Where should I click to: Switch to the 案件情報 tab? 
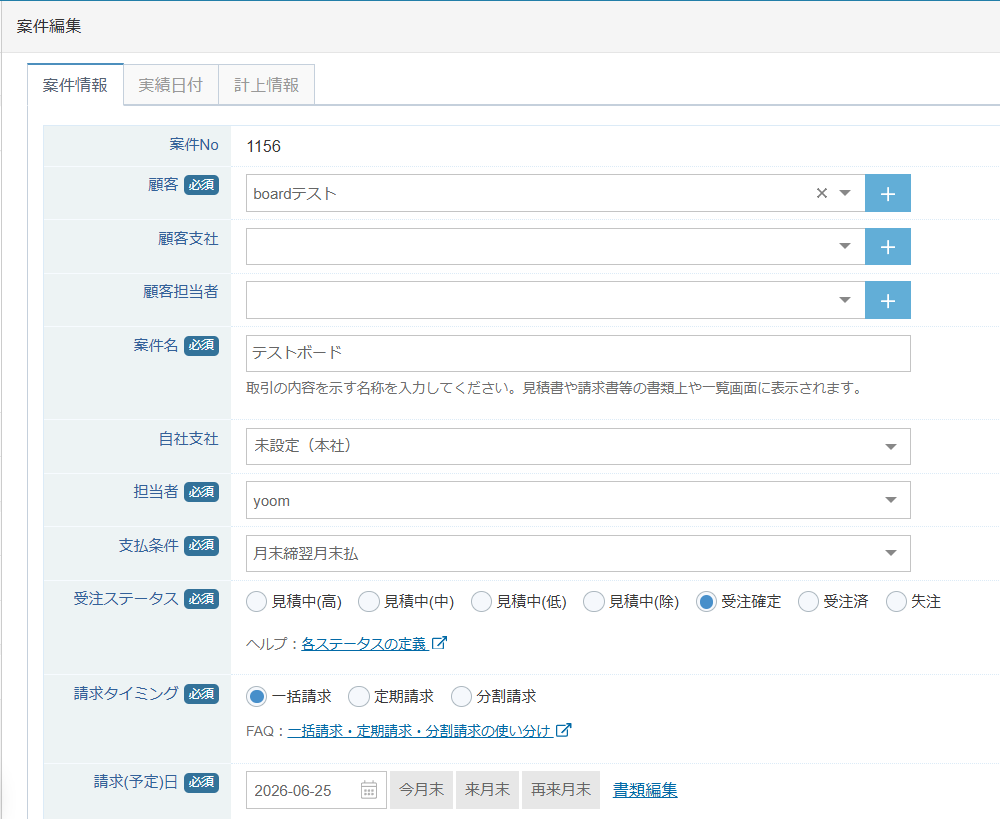click(75, 85)
